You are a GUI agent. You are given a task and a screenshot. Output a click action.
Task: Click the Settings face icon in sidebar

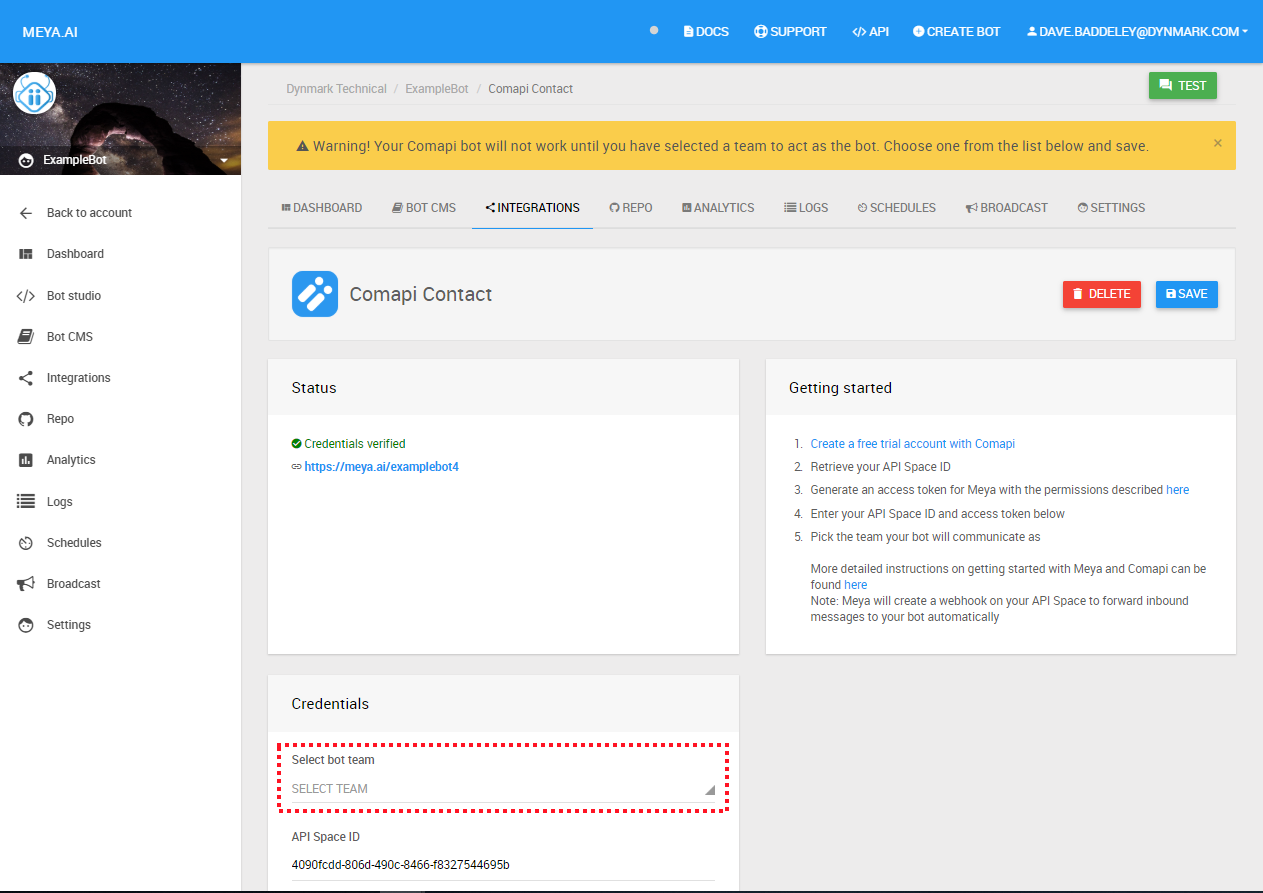click(26, 625)
